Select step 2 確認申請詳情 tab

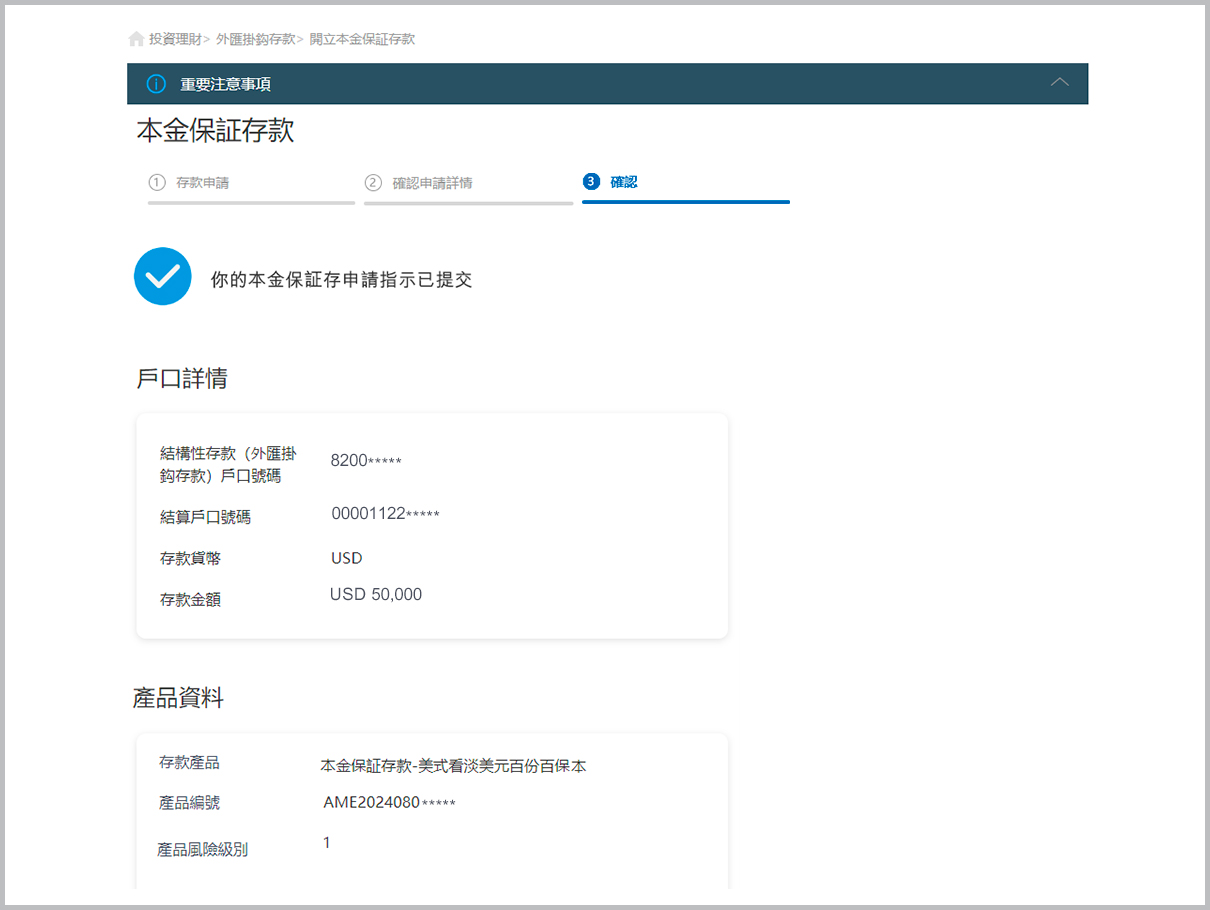468,186
